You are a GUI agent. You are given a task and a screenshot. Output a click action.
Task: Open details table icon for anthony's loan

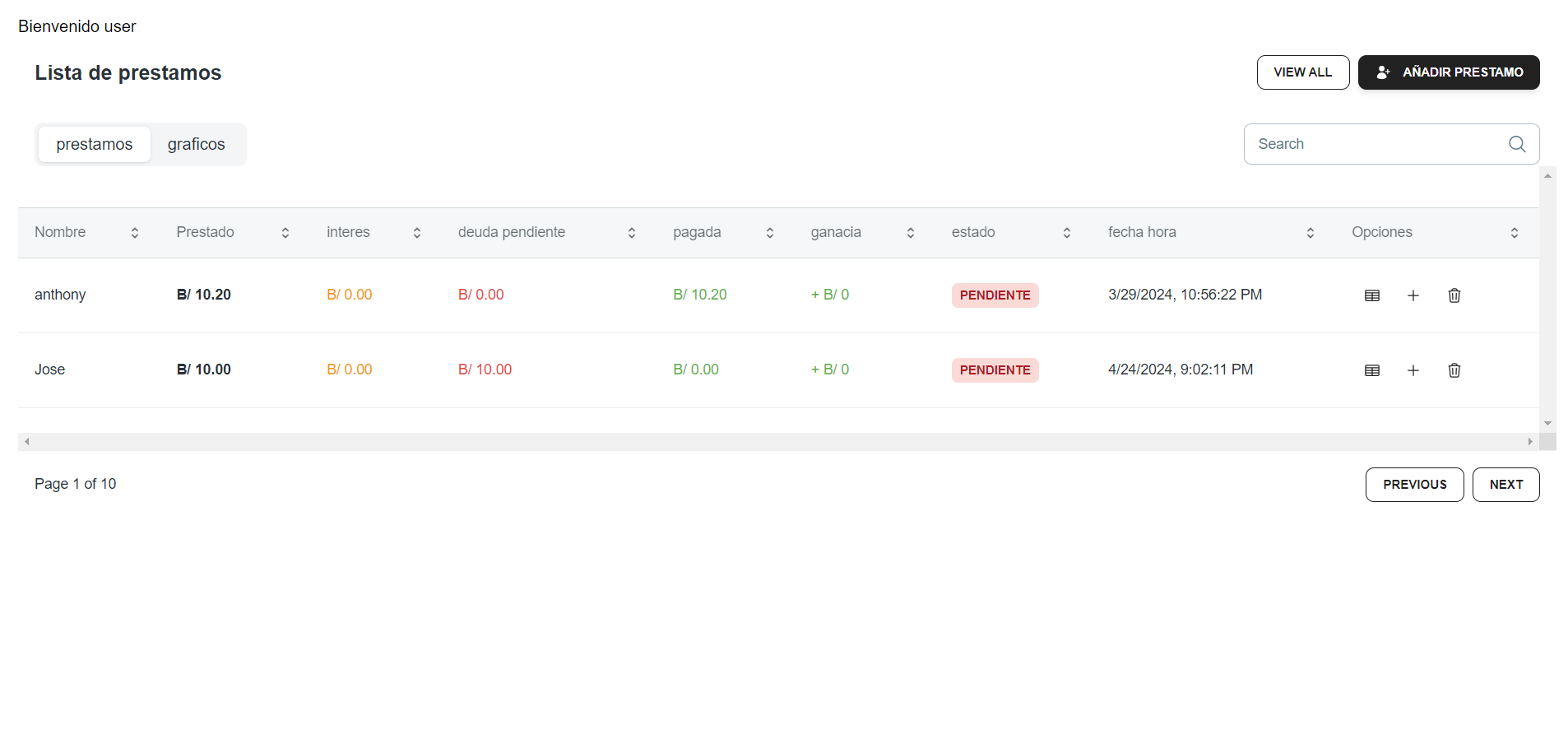click(1371, 295)
